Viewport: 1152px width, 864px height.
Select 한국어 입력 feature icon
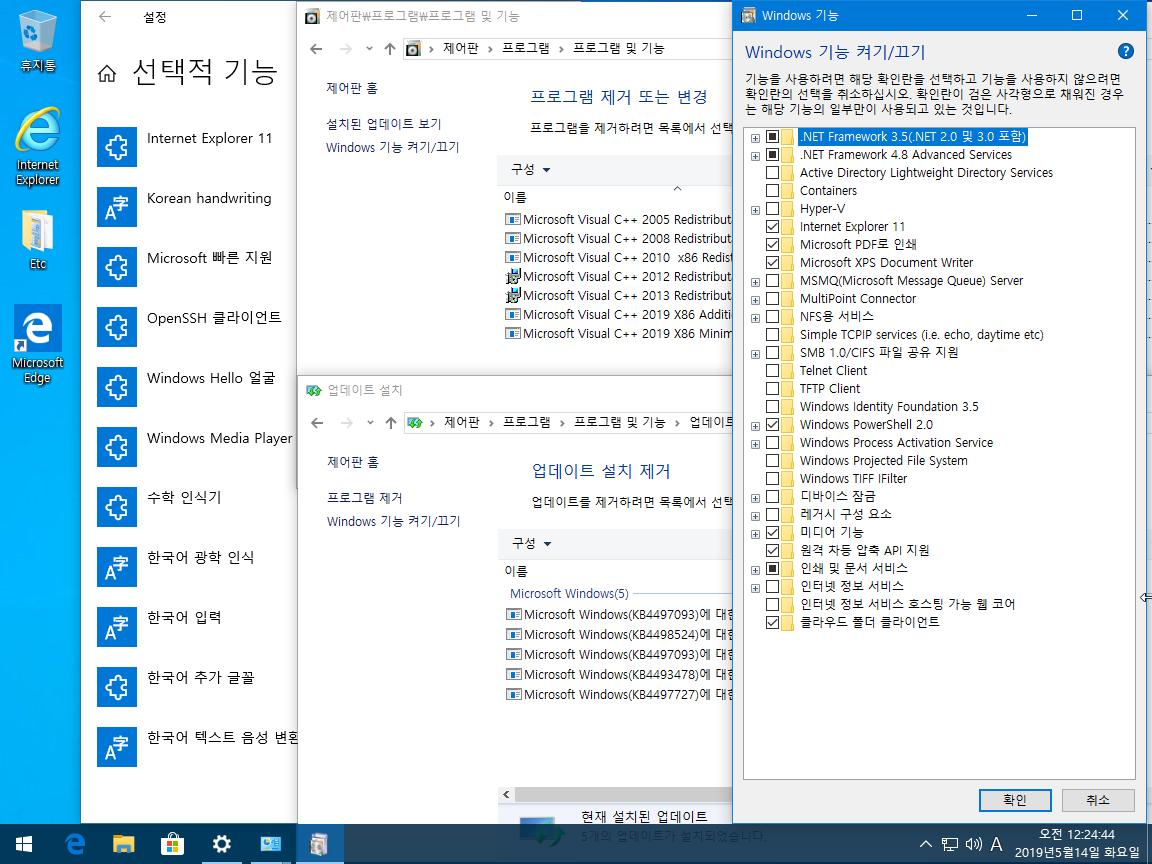point(117,627)
